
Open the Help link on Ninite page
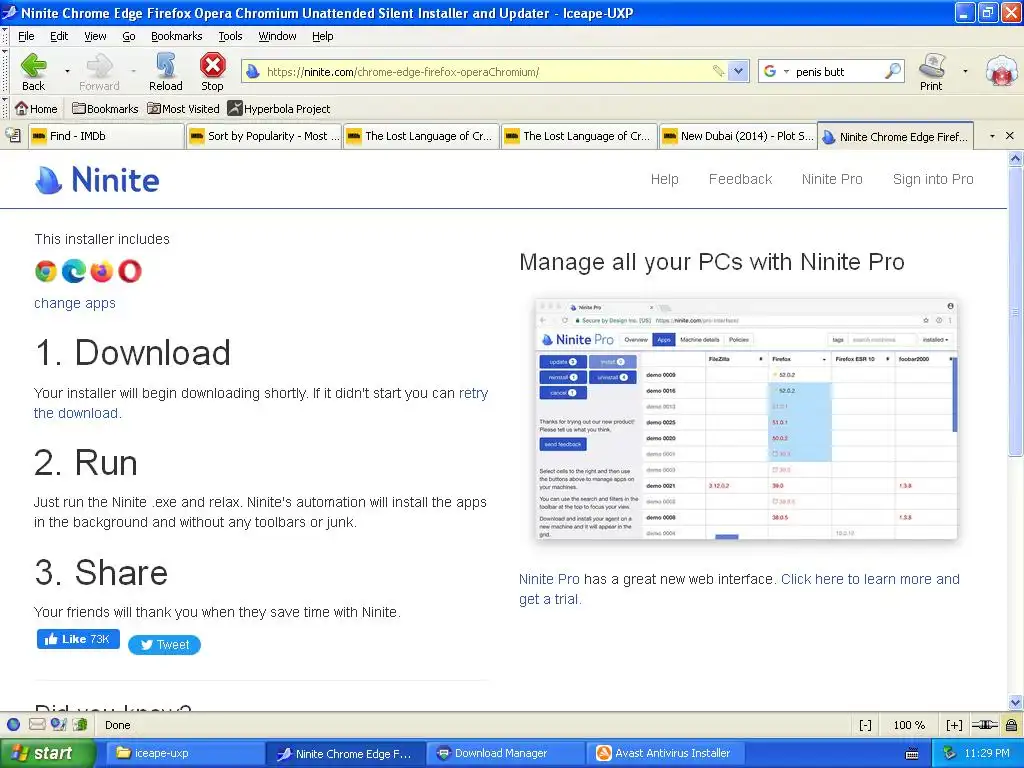pos(664,179)
